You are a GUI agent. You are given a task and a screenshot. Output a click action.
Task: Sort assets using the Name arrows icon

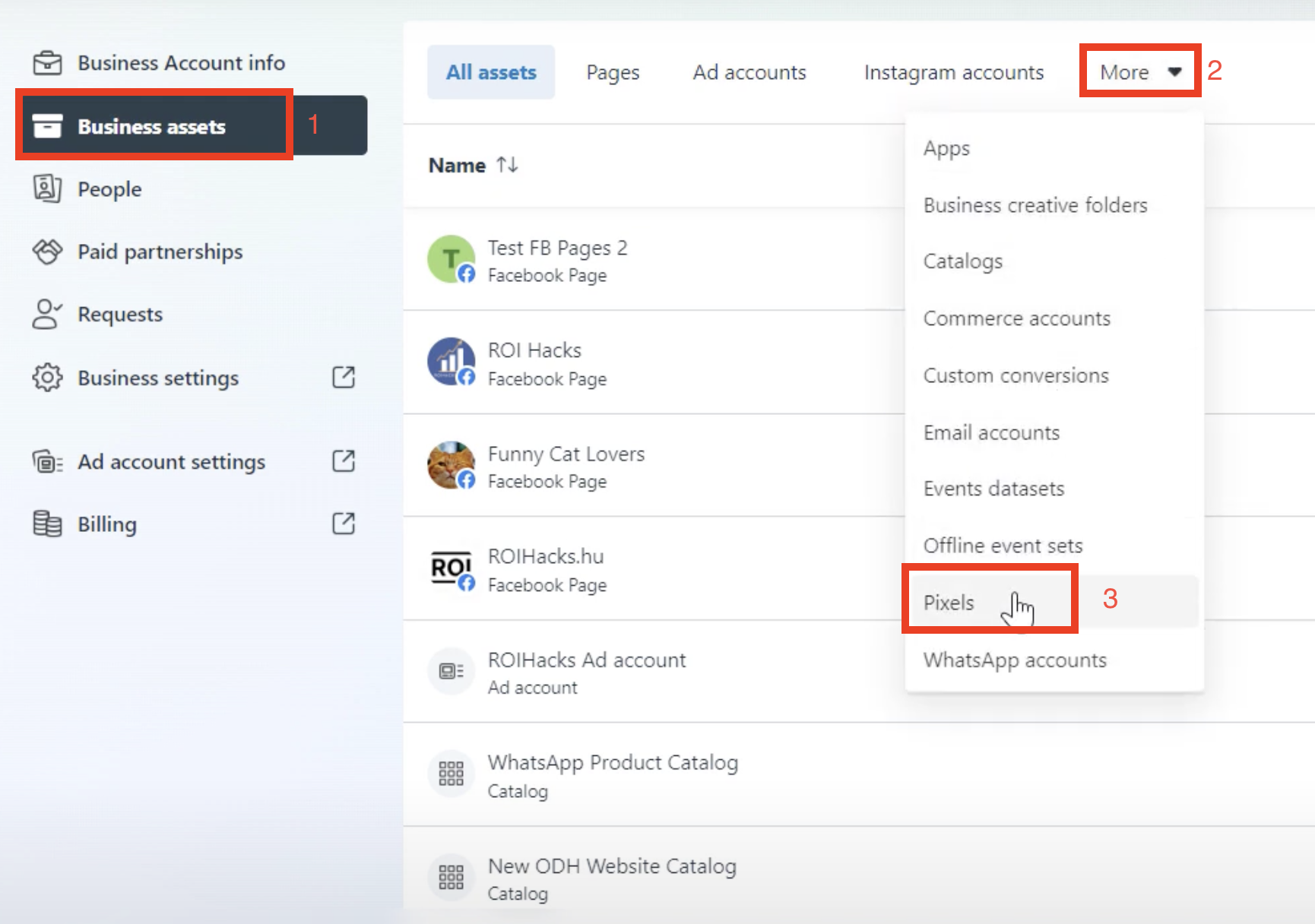[x=507, y=165]
